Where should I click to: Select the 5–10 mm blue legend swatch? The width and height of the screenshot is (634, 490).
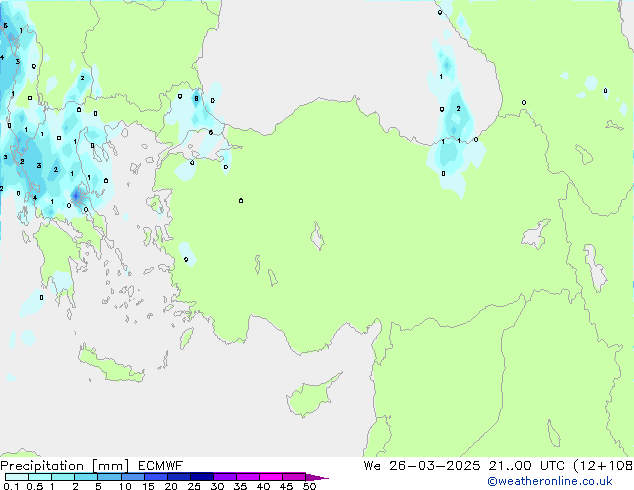tap(109, 477)
